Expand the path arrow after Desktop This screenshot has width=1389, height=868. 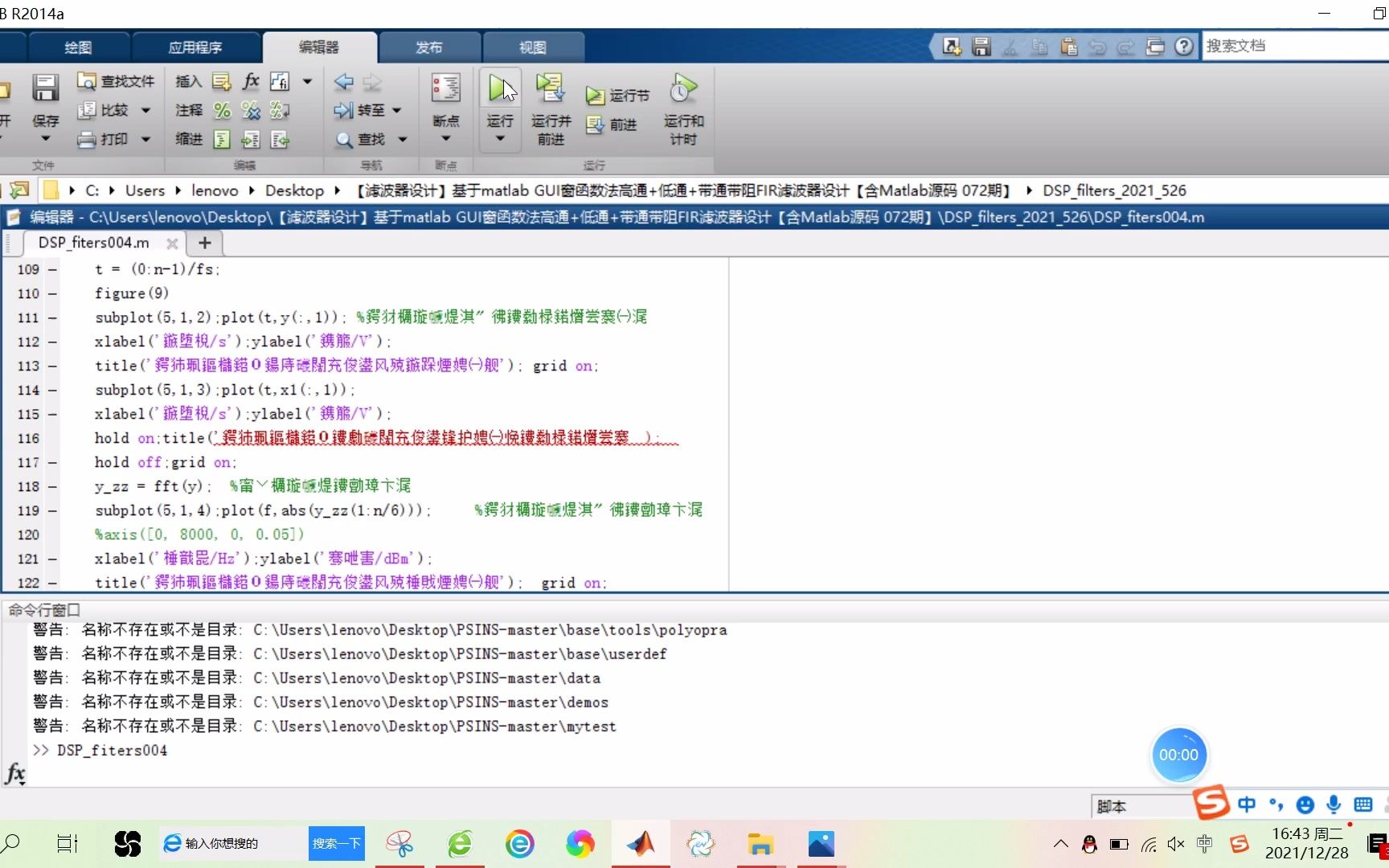pos(338,190)
